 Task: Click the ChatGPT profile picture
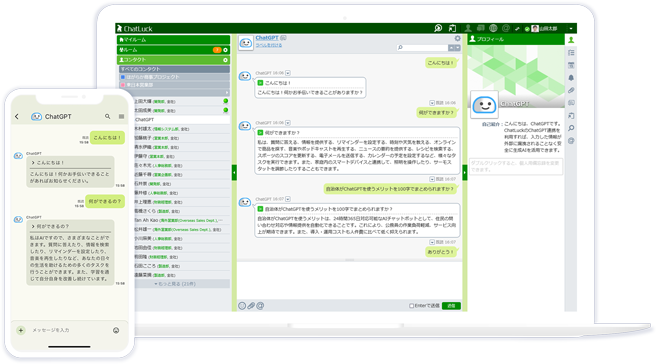(x=484, y=105)
